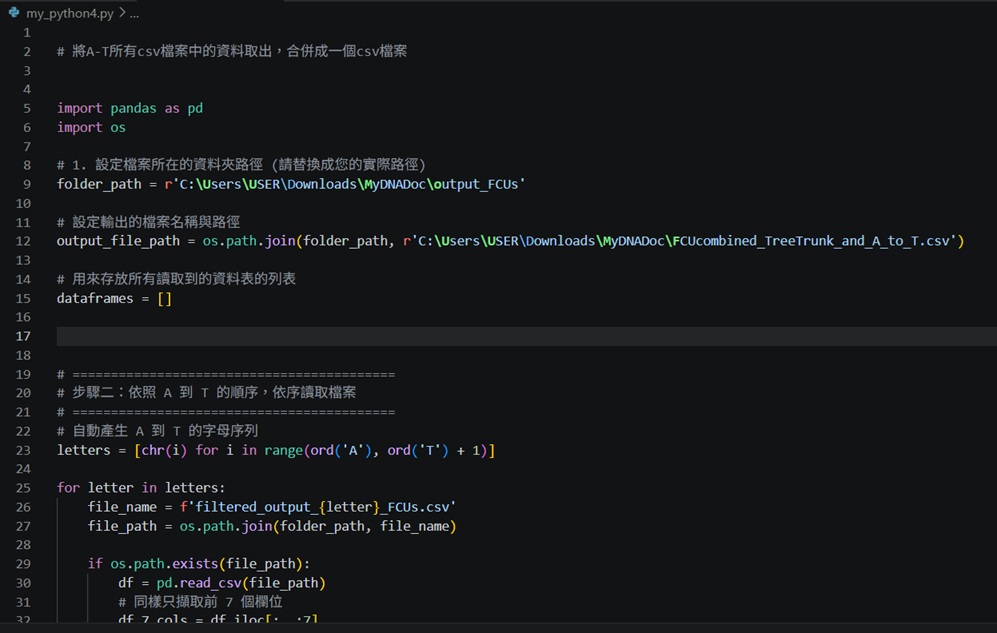Select line 17 via its line number

pos(24,336)
